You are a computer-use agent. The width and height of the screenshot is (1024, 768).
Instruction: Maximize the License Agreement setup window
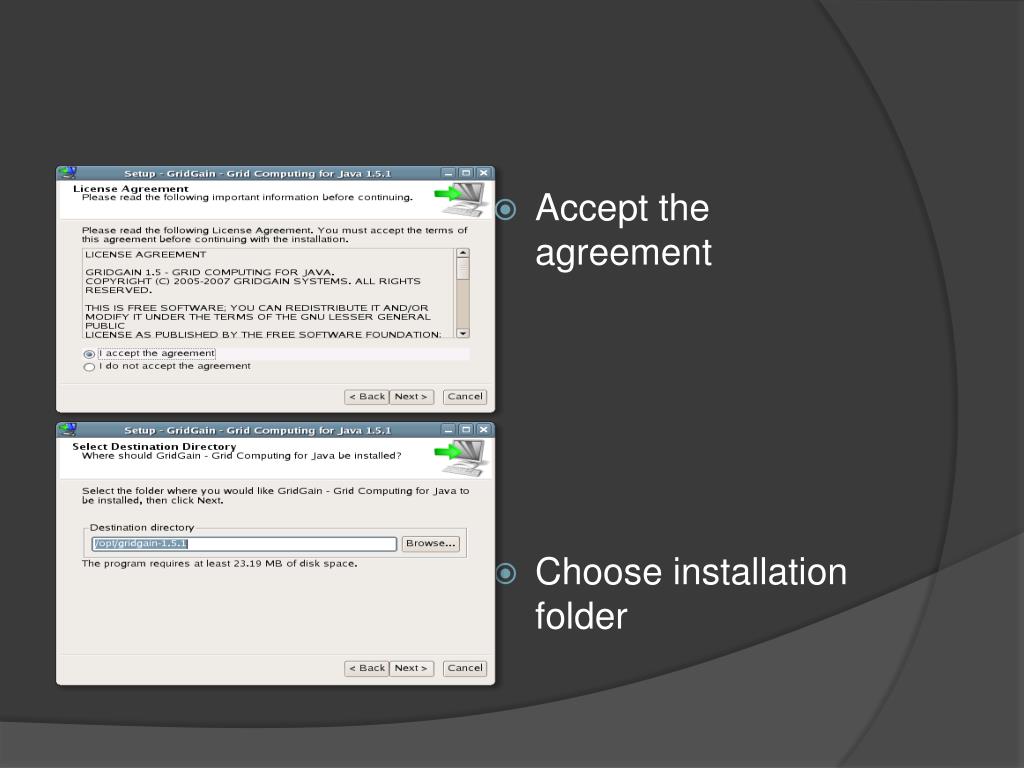coord(466,173)
